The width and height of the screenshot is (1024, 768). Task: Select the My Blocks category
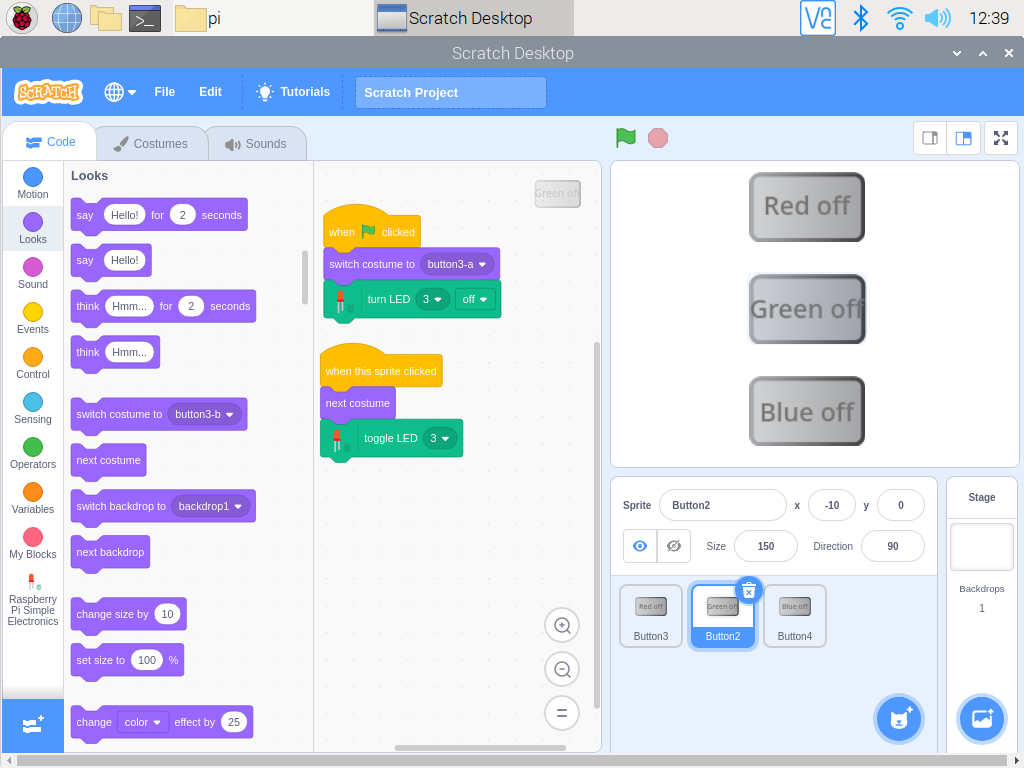coord(33,544)
